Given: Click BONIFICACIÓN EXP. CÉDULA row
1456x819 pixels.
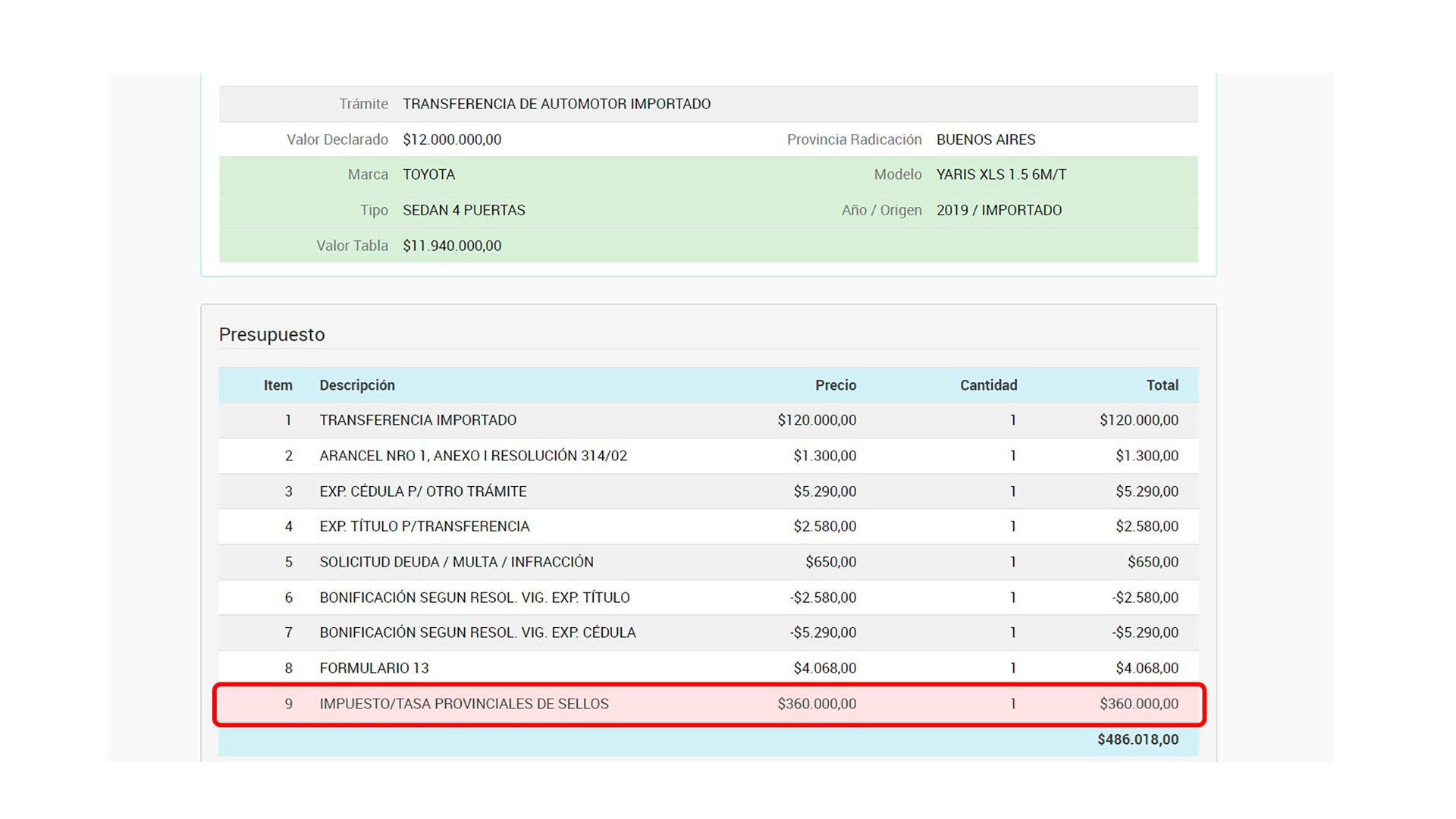Looking at the screenshot, I should (x=478, y=632).
